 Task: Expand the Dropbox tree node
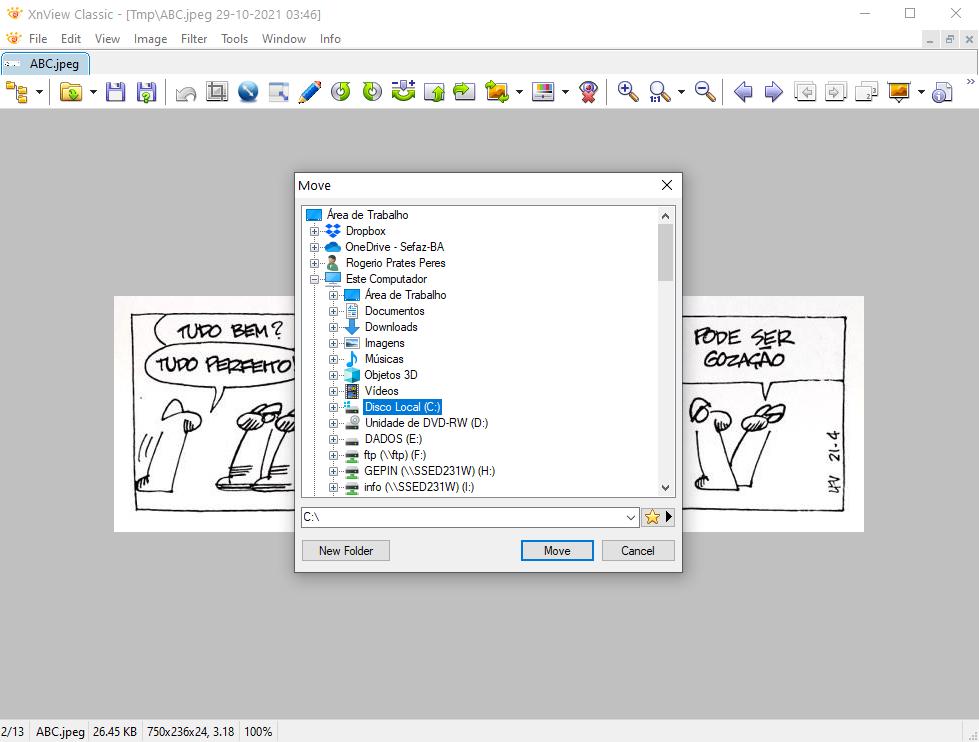(x=314, y=231)
